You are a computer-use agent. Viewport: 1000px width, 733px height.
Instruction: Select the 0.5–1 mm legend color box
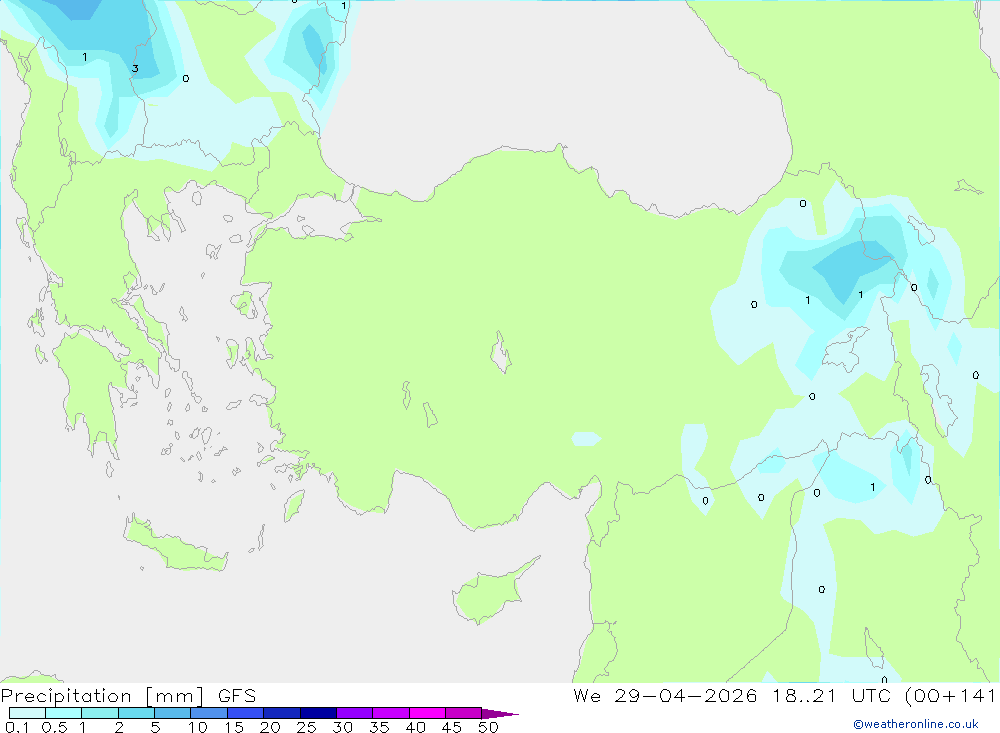pyautogui.click(x=64, y=713)
